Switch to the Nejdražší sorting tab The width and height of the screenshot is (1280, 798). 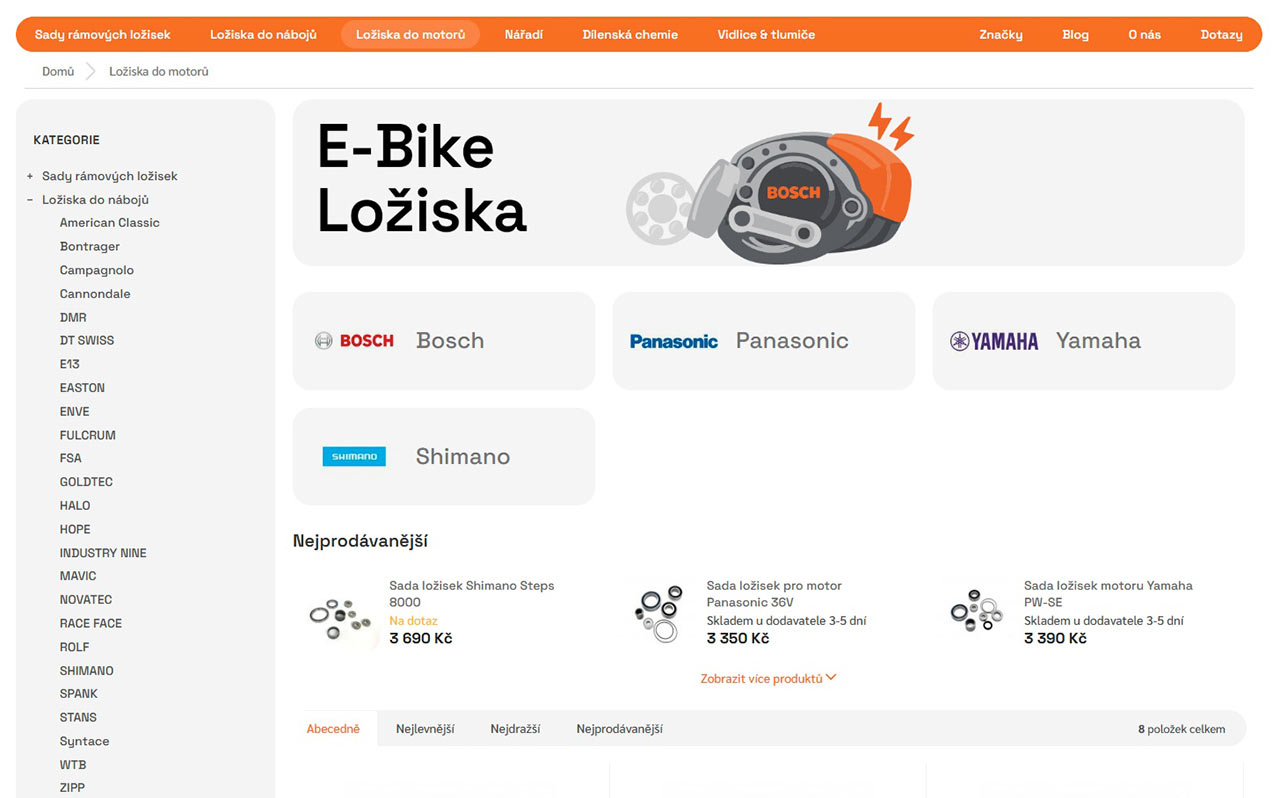(x=515, y=729)
